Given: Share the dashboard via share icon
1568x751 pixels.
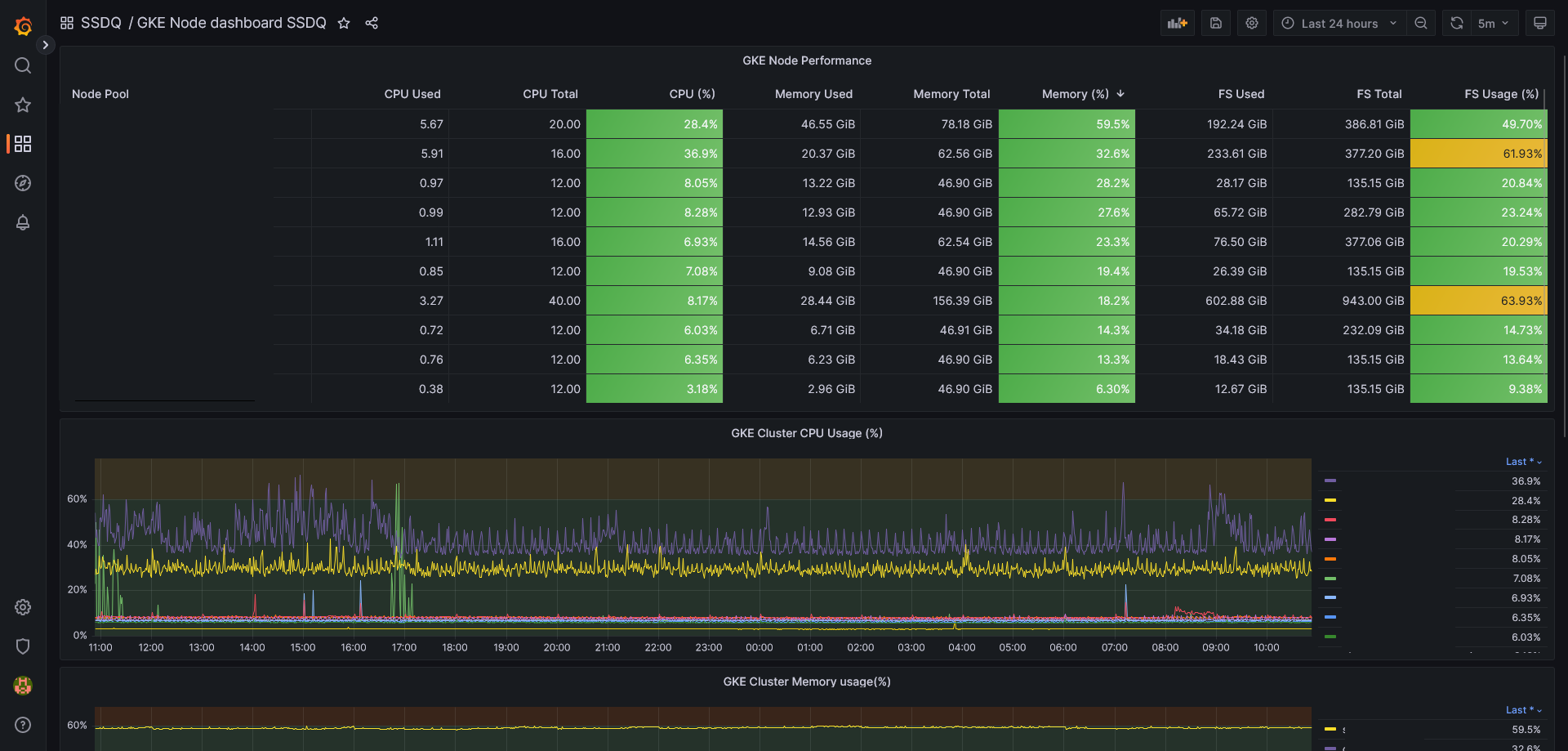Looking at the screenshot, I should click(372, 23).
